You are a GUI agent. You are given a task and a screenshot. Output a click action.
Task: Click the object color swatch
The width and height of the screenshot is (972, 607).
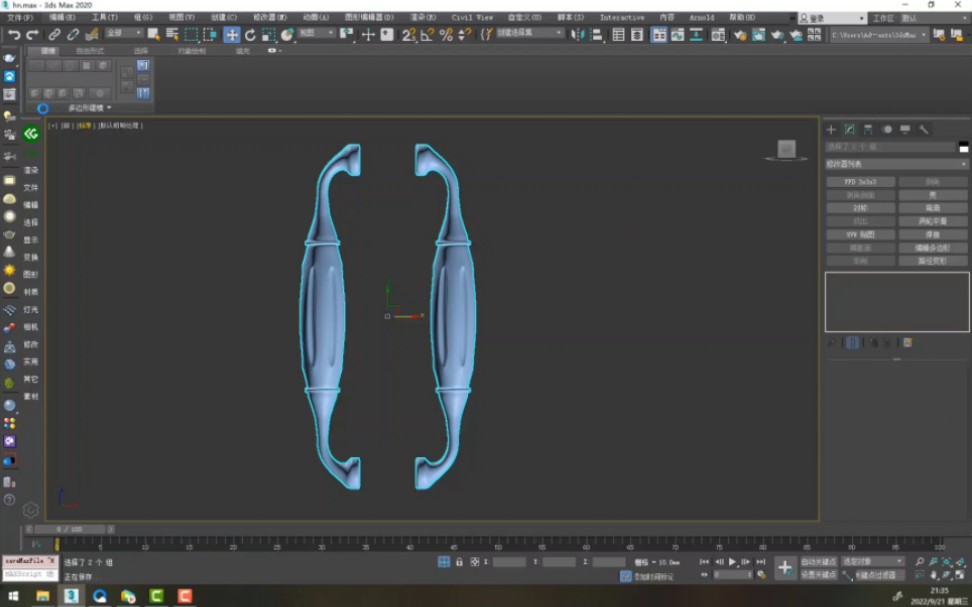(963, 148)
